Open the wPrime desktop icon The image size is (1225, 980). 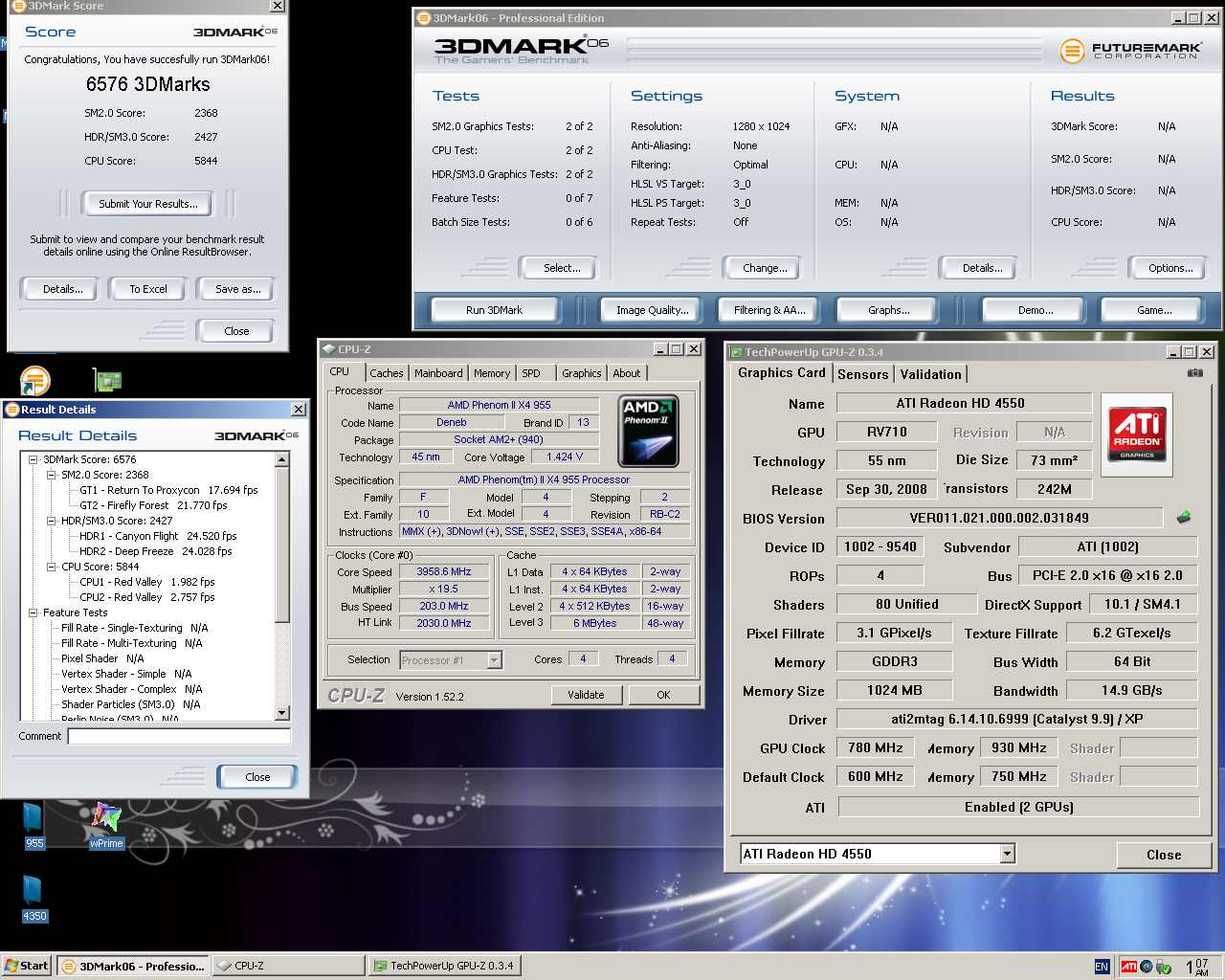106,826
